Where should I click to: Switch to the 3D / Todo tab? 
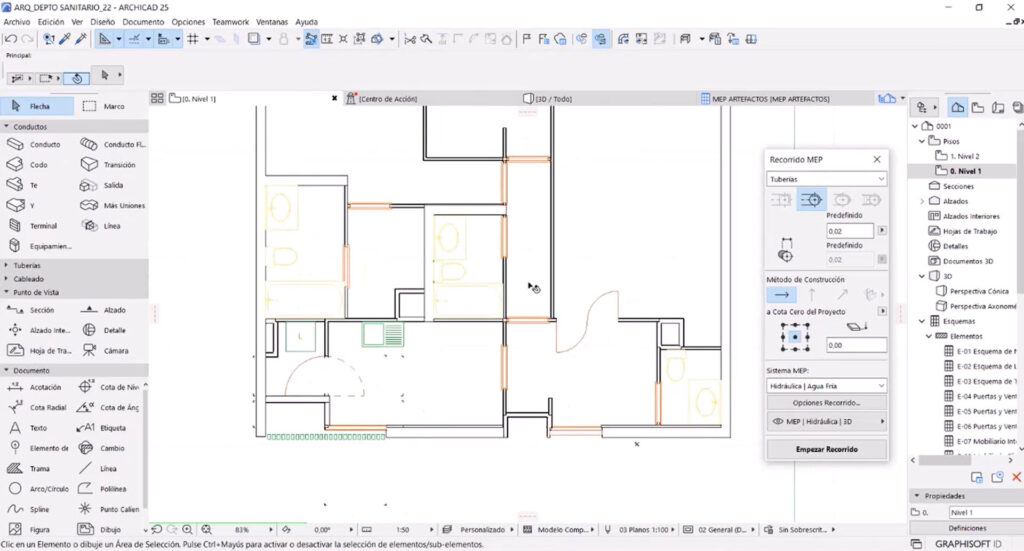547,99
